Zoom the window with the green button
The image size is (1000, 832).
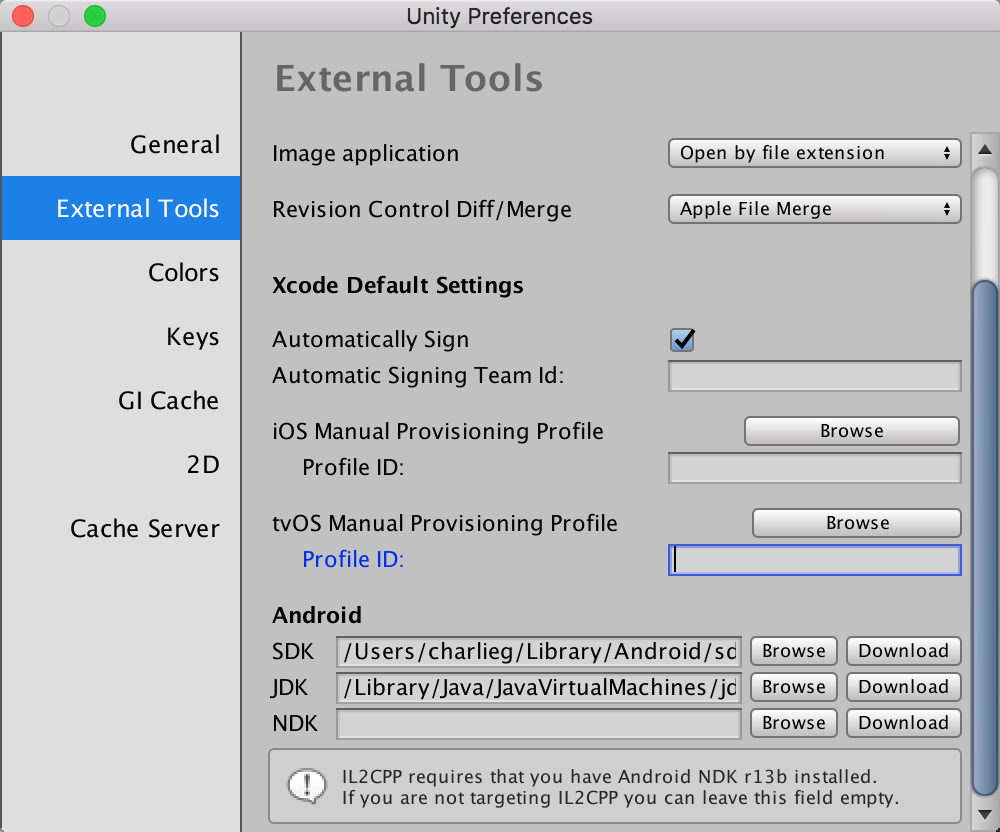pyautogui.click(x=95, y=16)
